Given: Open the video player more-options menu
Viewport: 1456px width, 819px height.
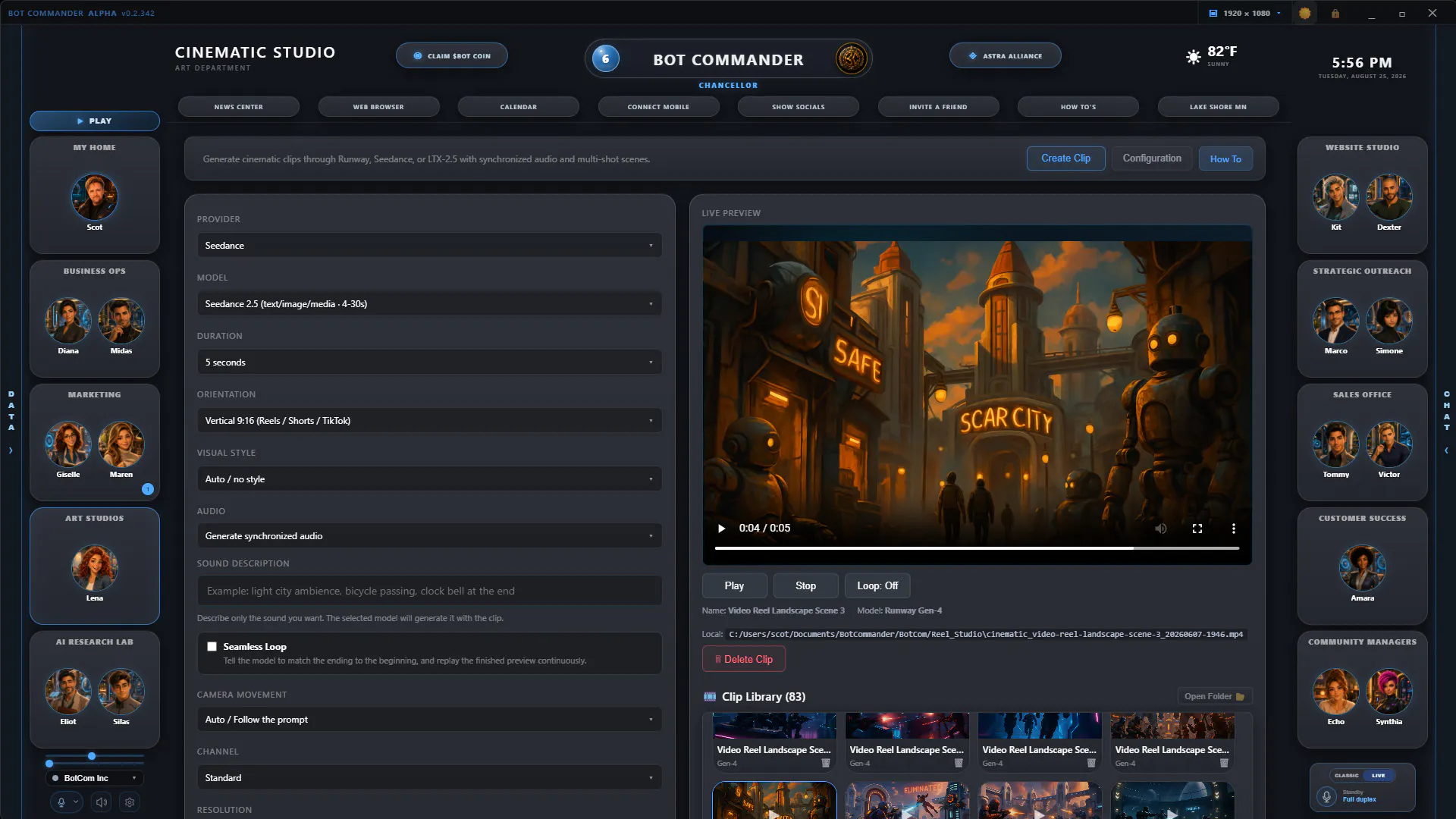Looking at the screenshot, I should 1233,529.
